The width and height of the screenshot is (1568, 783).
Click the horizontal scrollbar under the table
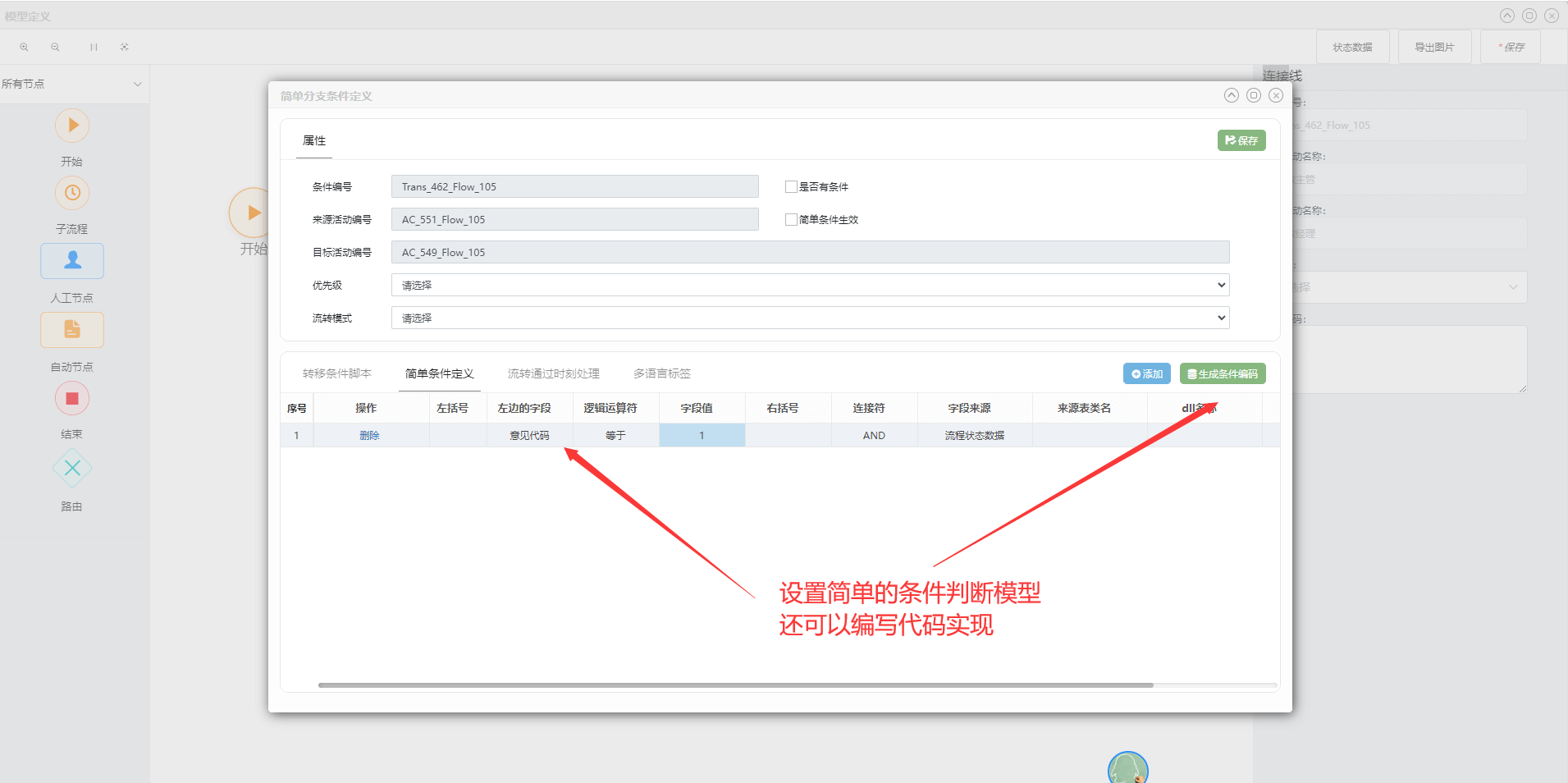click(x=735, y=685)
